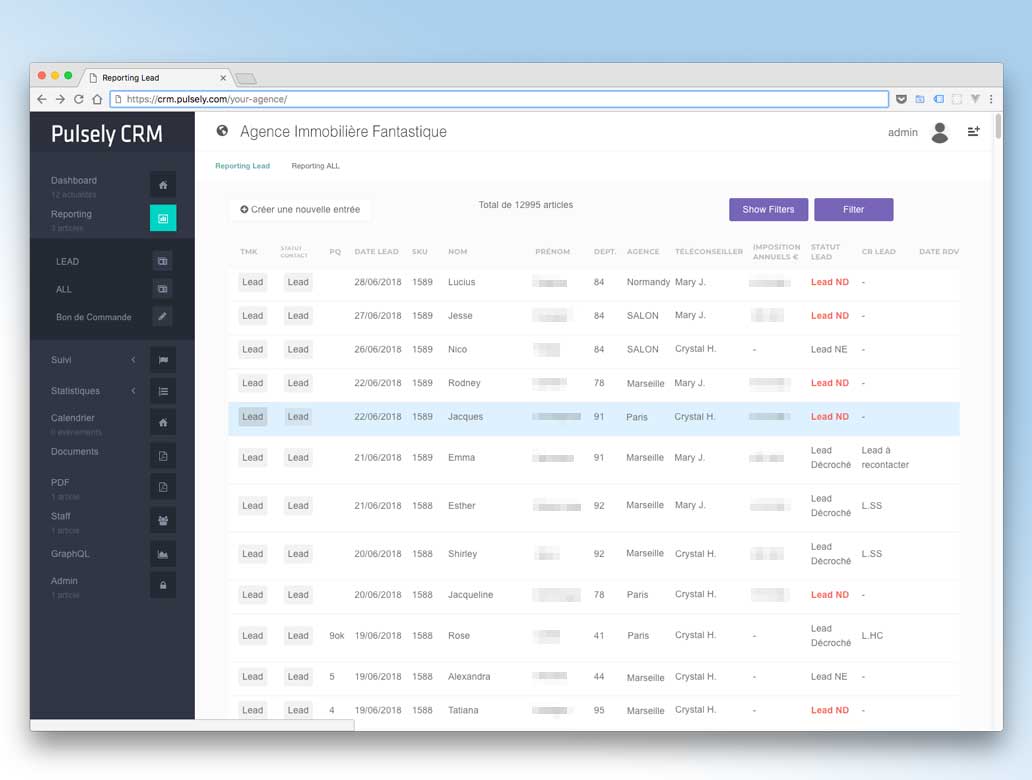
Task: Click TMK Lead badge in Lucius row
Action: (253, 282)
